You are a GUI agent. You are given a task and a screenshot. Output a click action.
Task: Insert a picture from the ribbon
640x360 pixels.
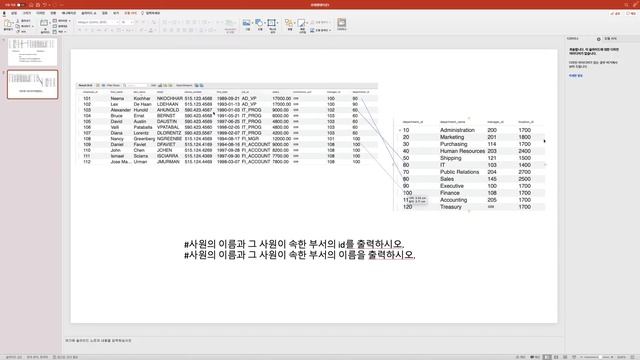pyautogui.click(x=247, y=24)
